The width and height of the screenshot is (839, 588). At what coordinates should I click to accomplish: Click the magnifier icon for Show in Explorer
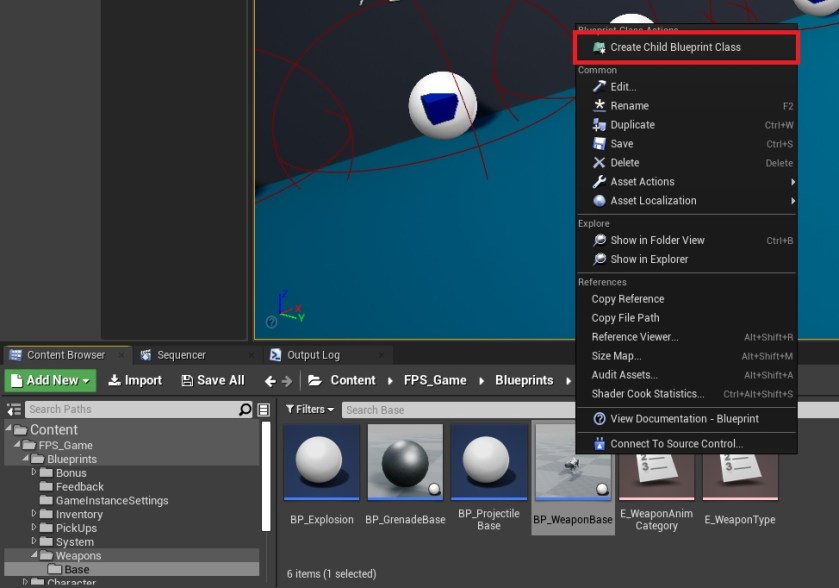[600, 259]
